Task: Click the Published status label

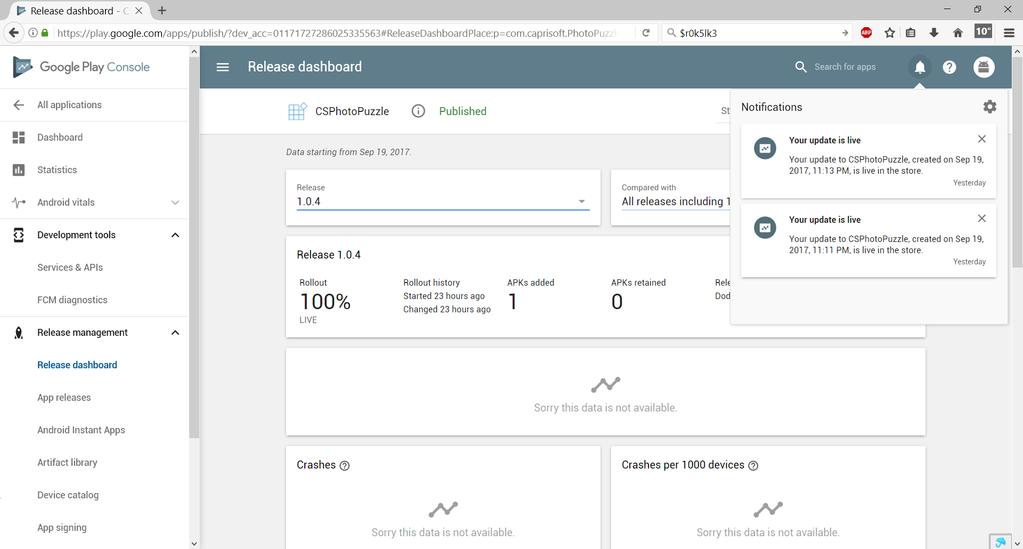Action: click(463, 111)
